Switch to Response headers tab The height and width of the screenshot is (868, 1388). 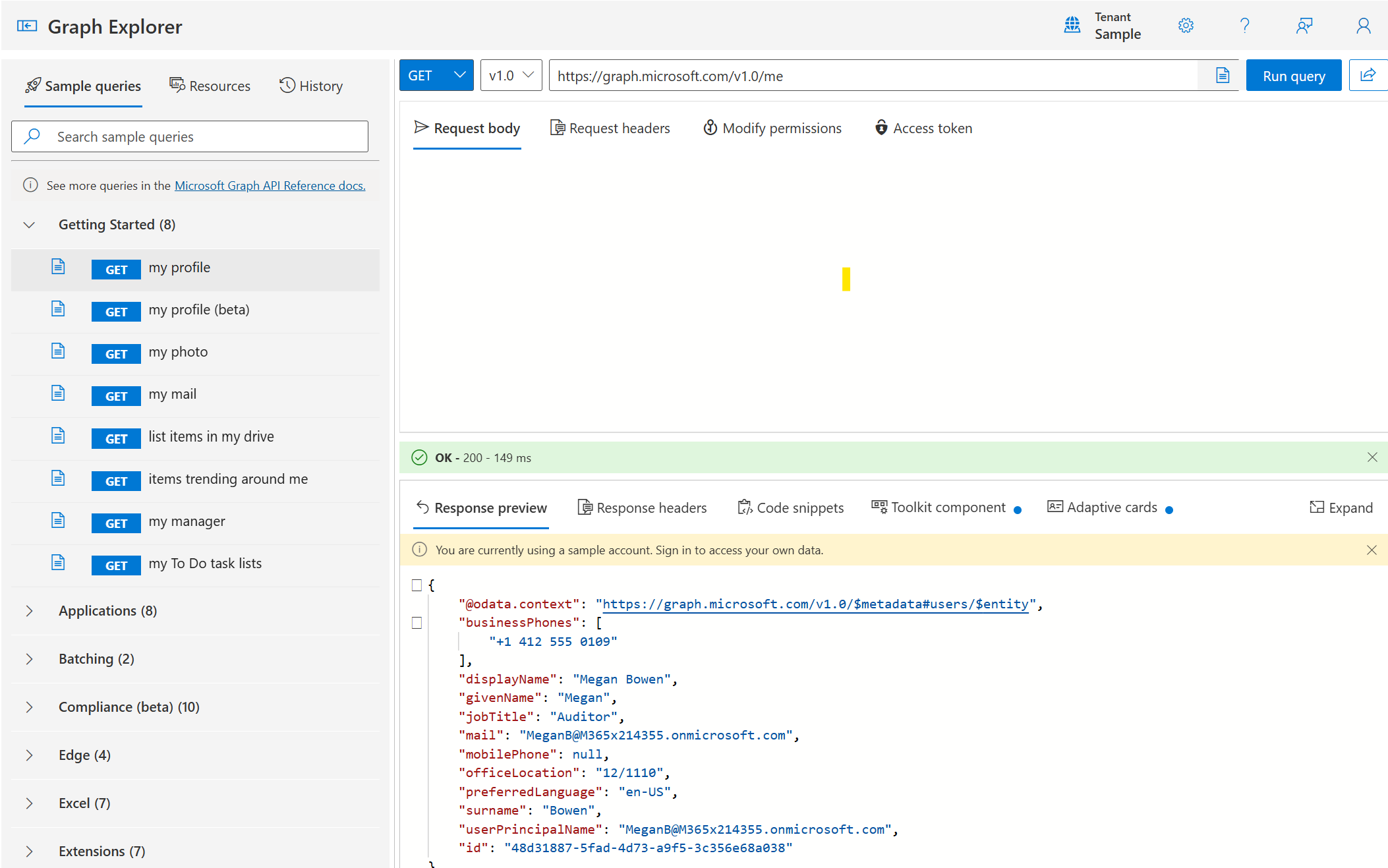coord(642,507)
